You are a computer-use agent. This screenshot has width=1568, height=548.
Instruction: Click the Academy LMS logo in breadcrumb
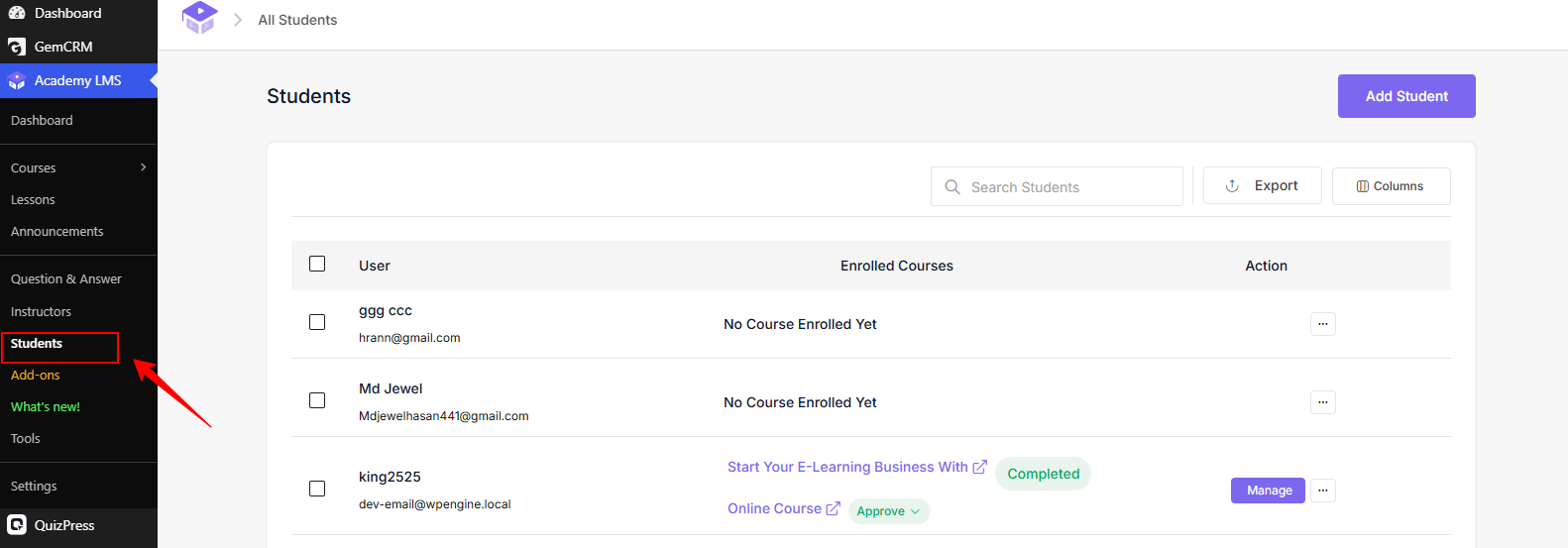click(x=199, y=18)
